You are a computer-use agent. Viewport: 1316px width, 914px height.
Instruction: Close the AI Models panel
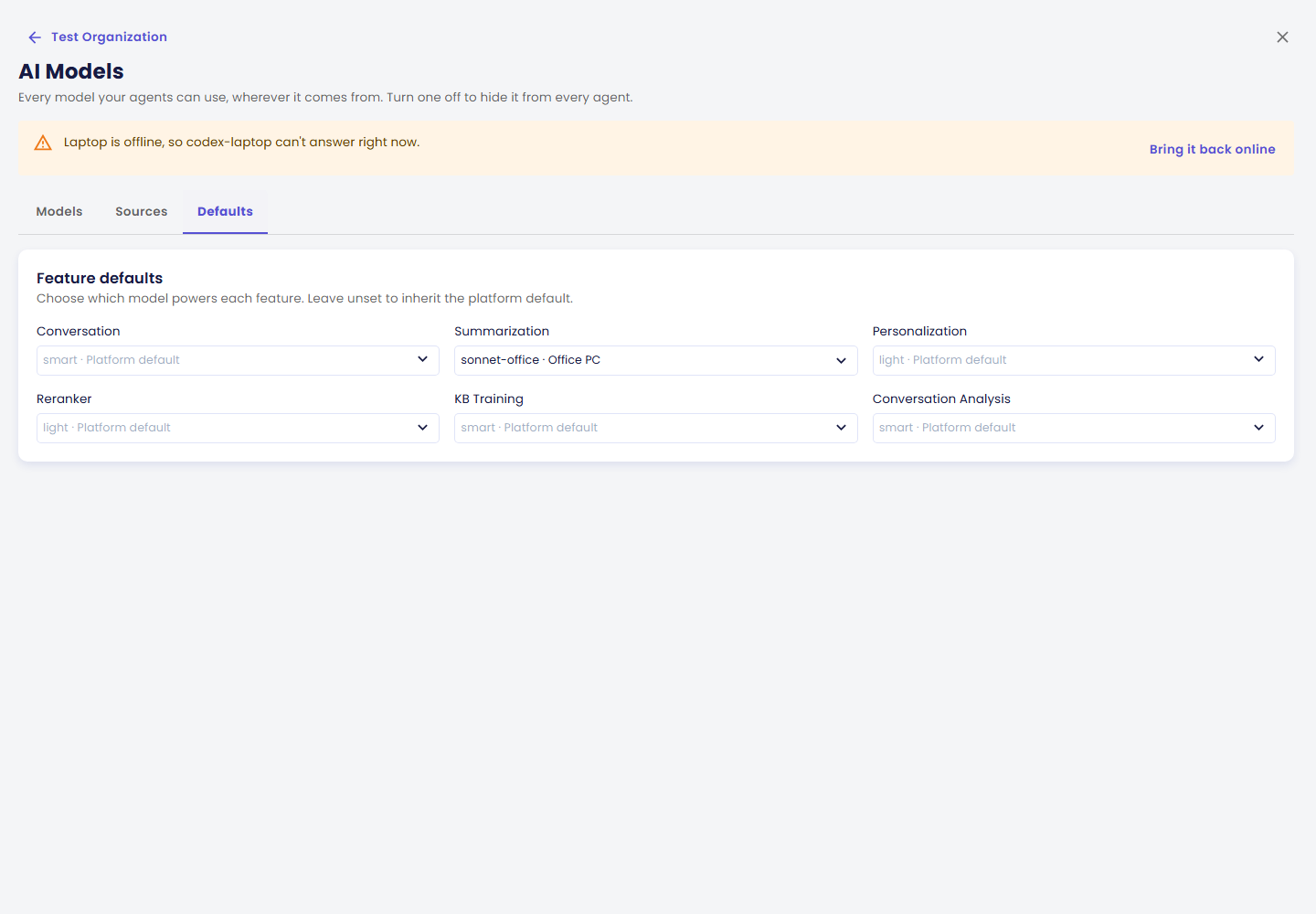click(1282, 37)
